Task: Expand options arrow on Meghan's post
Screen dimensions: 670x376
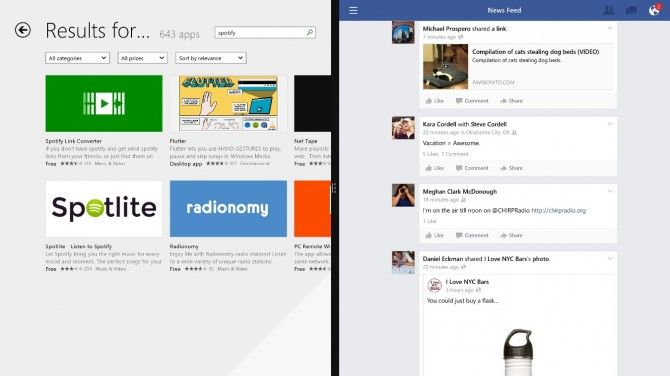Action: 610,191
